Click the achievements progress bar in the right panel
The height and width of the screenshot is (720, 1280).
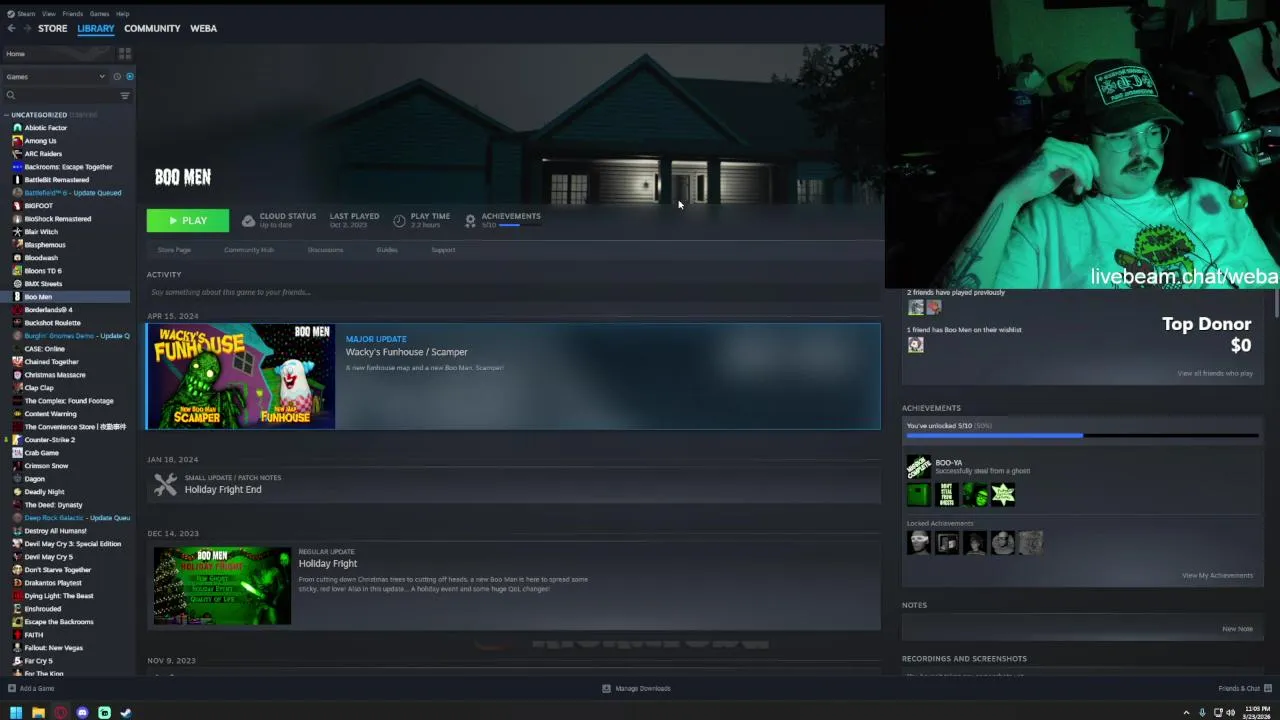coord(1082,436)
